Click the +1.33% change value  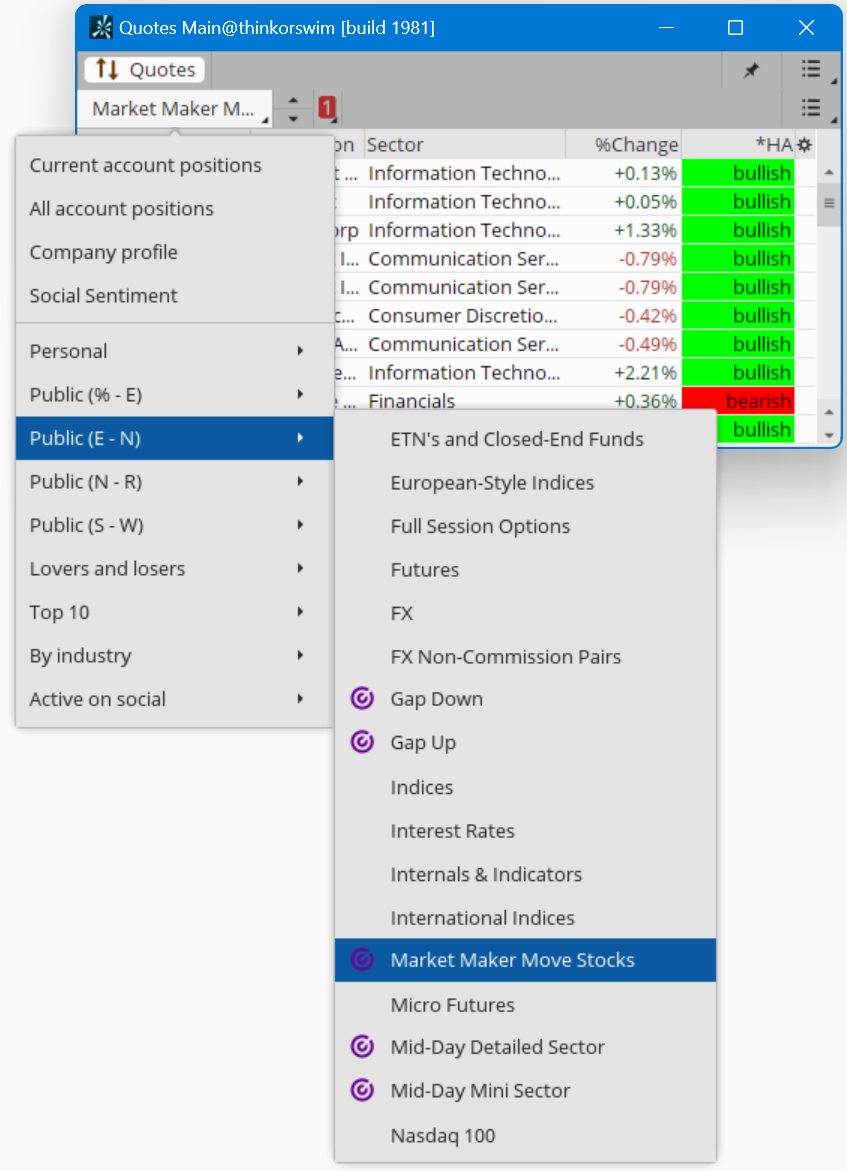point(645,230)
